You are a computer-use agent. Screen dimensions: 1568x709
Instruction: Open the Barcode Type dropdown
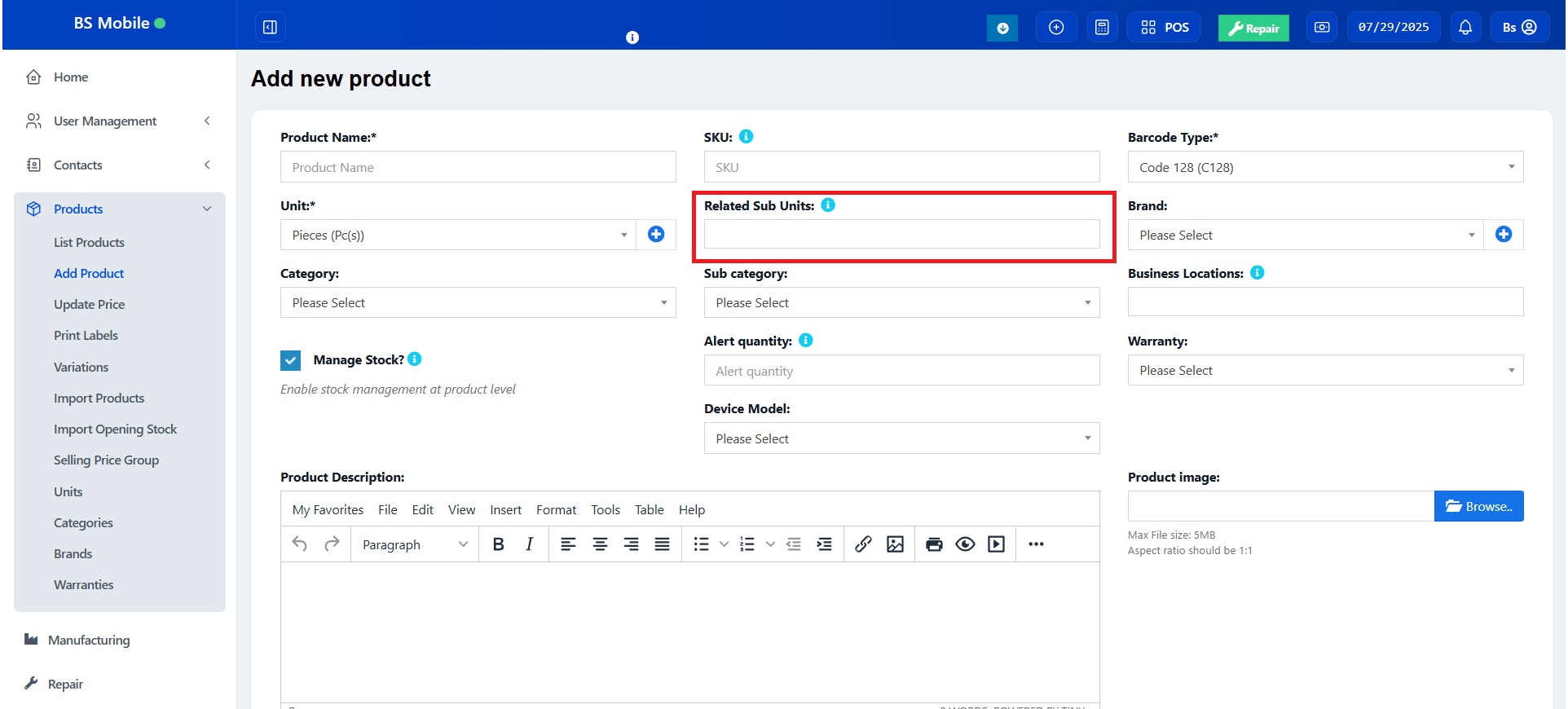click(1324, 167)
